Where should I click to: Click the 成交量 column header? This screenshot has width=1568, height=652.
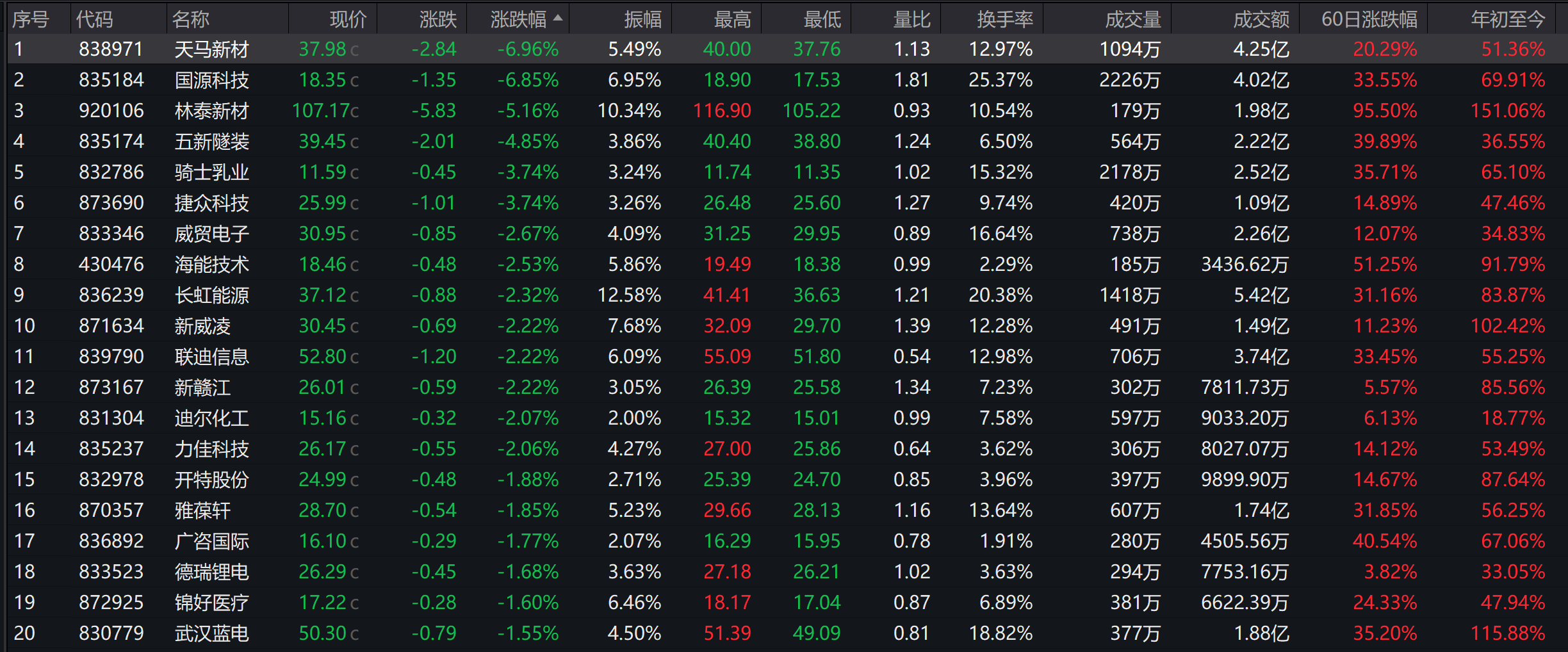[x=1133, y=19]
